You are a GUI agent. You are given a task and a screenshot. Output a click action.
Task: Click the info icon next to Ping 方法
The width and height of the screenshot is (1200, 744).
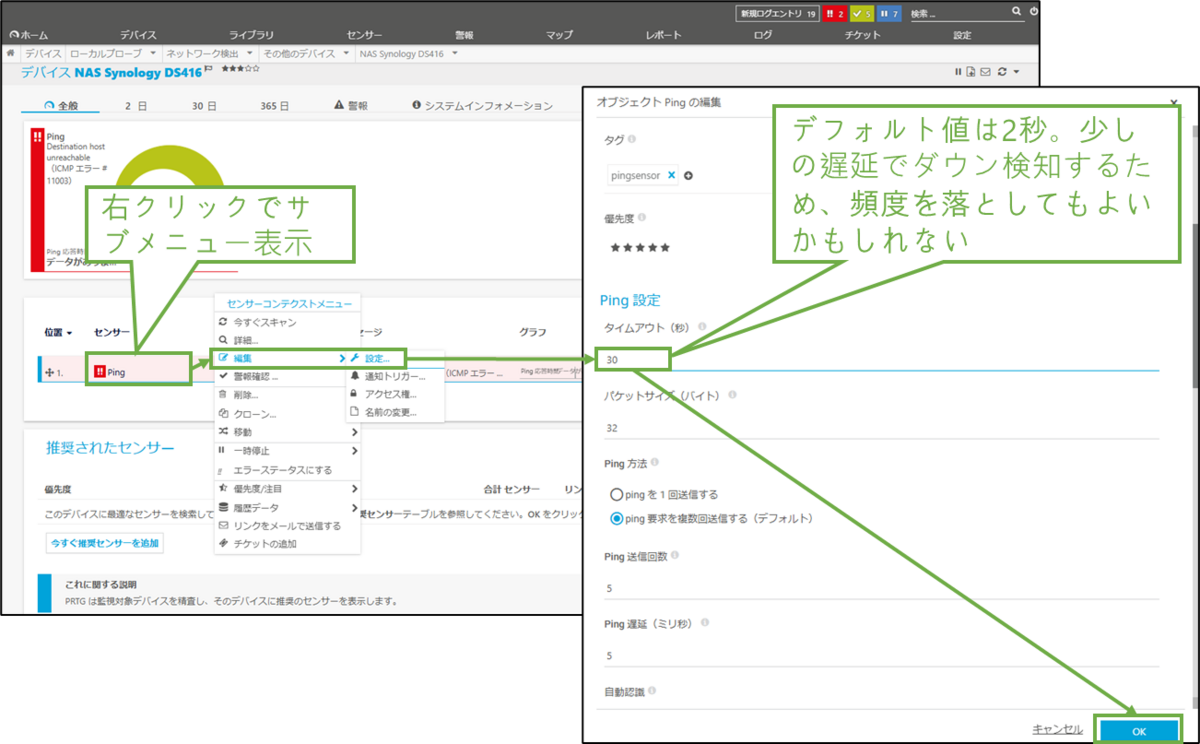[x=656, y=463]
